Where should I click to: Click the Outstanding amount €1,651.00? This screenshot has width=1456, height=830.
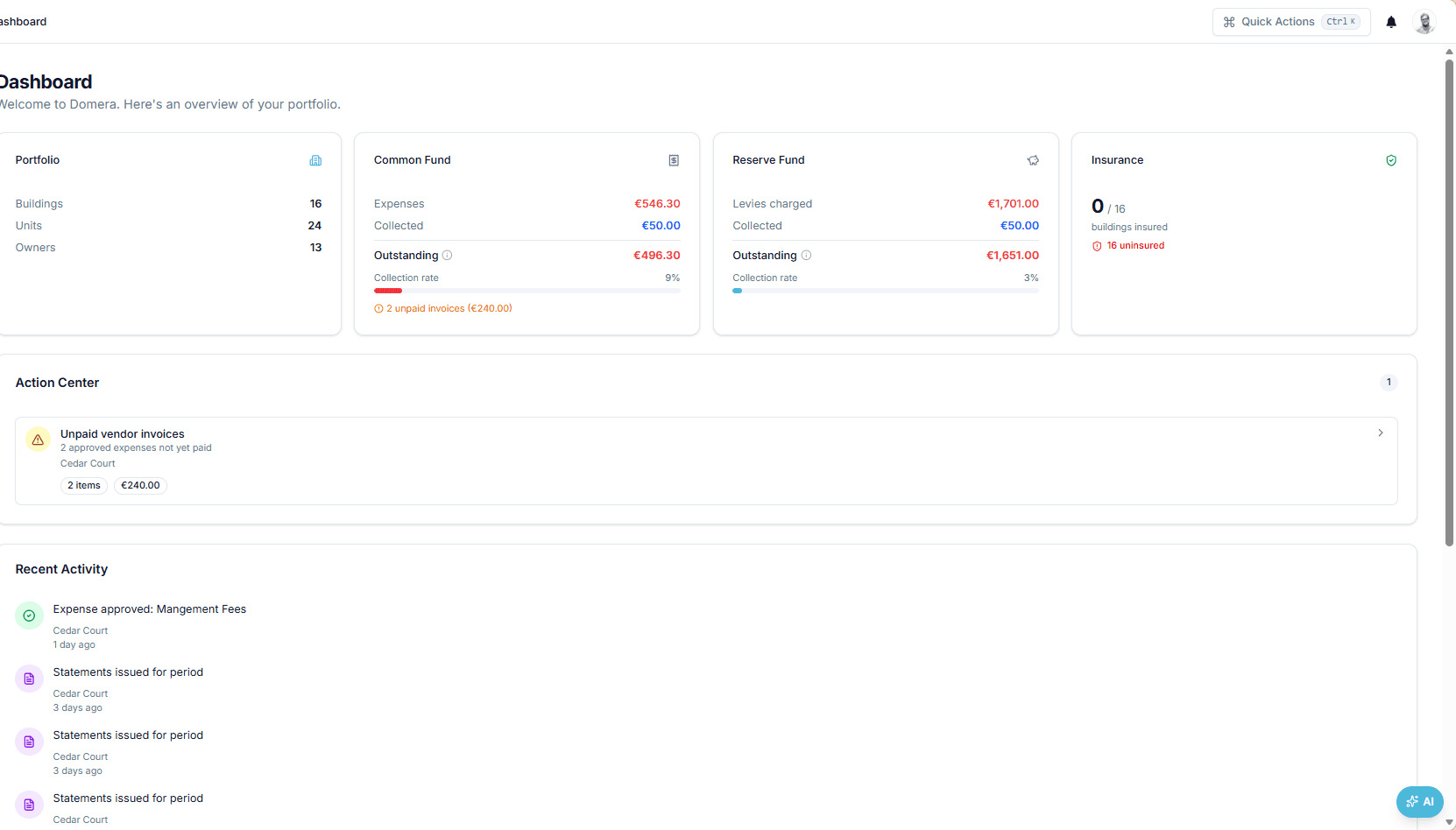pyautogui.click(x=1013, y=256)
